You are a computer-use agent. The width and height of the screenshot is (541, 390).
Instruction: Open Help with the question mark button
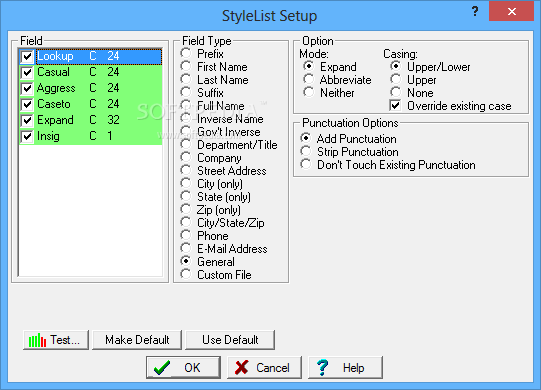click(x=345, y=368)
